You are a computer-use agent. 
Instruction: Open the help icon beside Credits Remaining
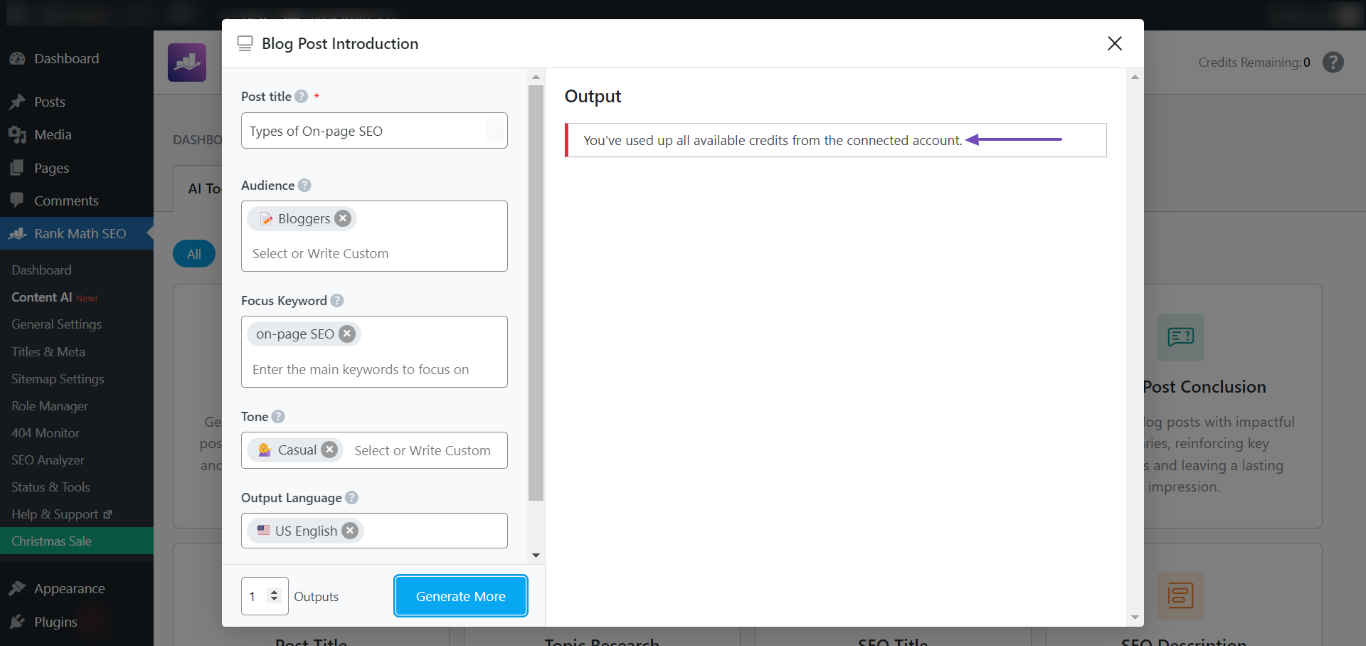point(1333,62)
